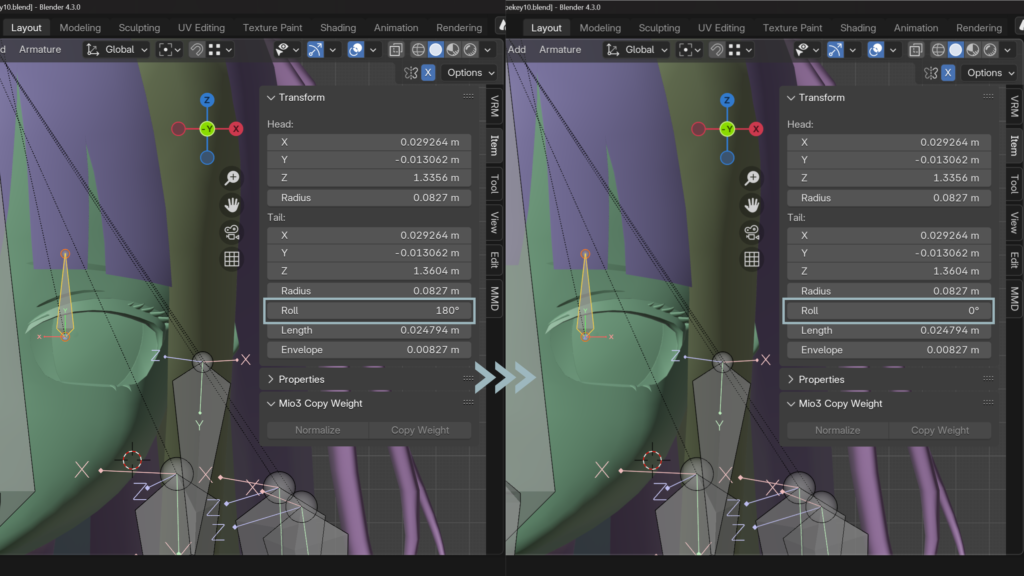Toggle camera view icon in left viewport
The width and height of the screenshot is (1024, 576).
click(x=232, y=232)
